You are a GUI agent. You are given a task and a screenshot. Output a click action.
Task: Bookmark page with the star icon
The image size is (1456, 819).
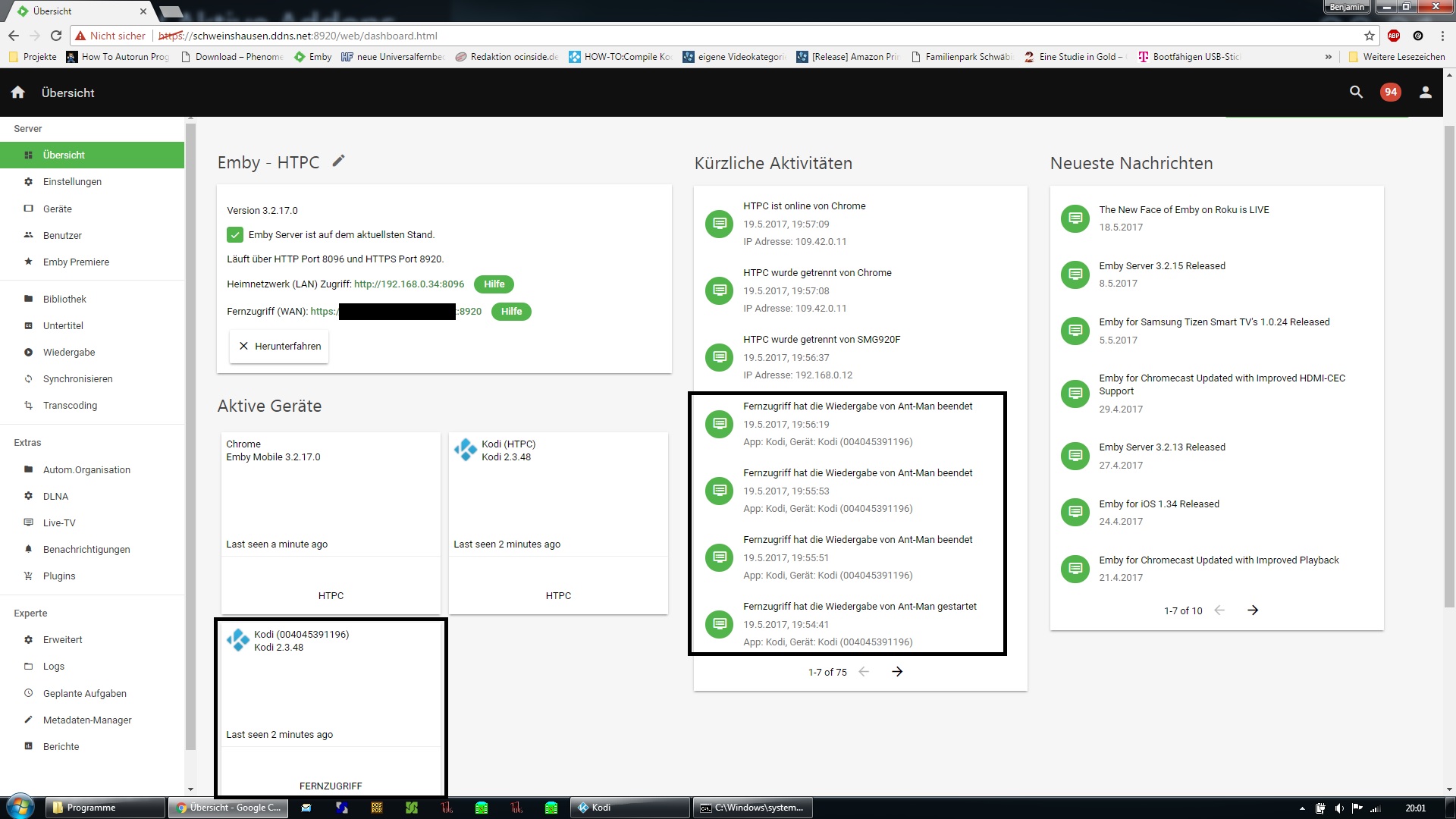pyautogui.click(x=1370, y=36)
